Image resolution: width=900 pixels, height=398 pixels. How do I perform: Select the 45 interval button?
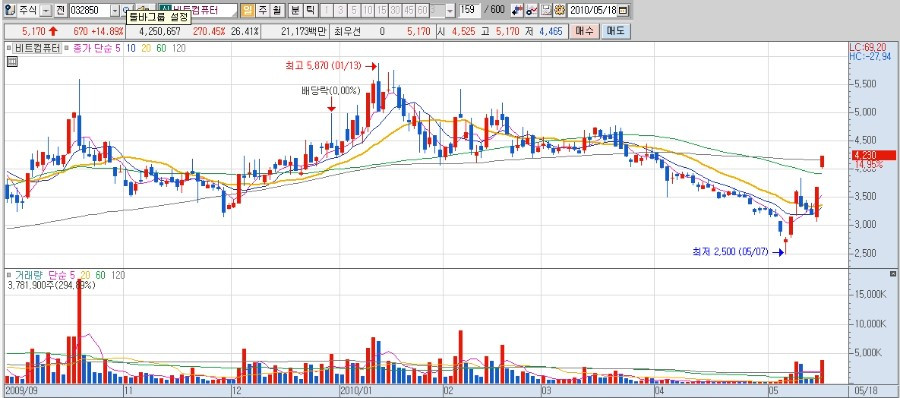(409, 10)
